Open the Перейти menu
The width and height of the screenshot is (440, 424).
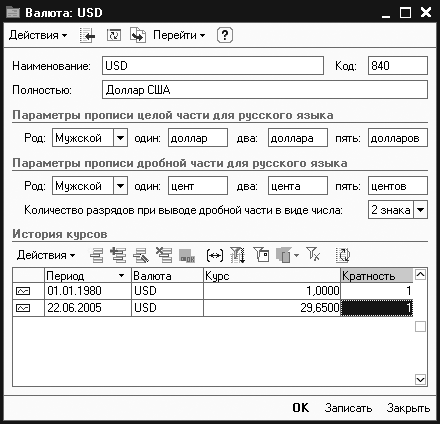[x=179, y=35]
